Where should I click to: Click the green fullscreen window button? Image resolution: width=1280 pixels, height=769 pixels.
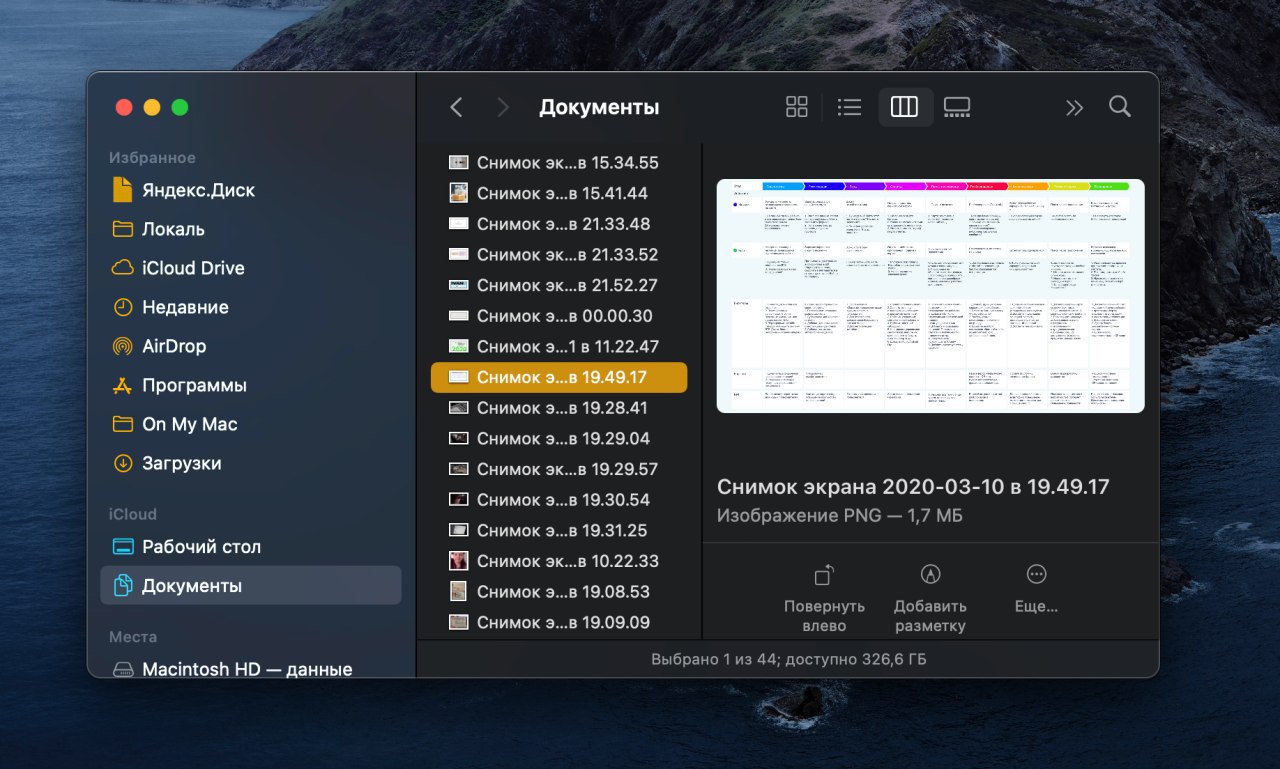click(180, 107)
